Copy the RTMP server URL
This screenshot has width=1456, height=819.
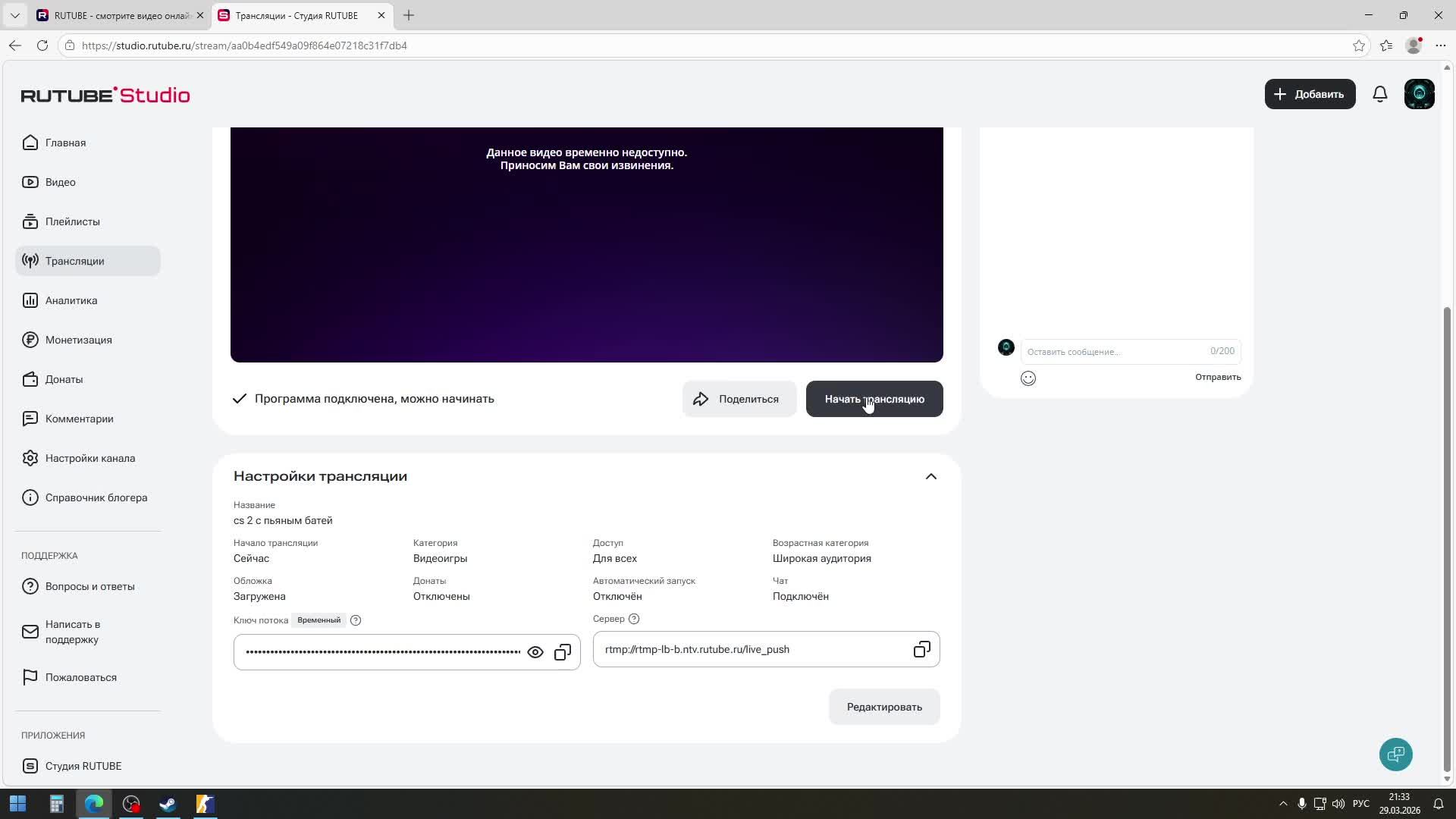click(921, 650)
